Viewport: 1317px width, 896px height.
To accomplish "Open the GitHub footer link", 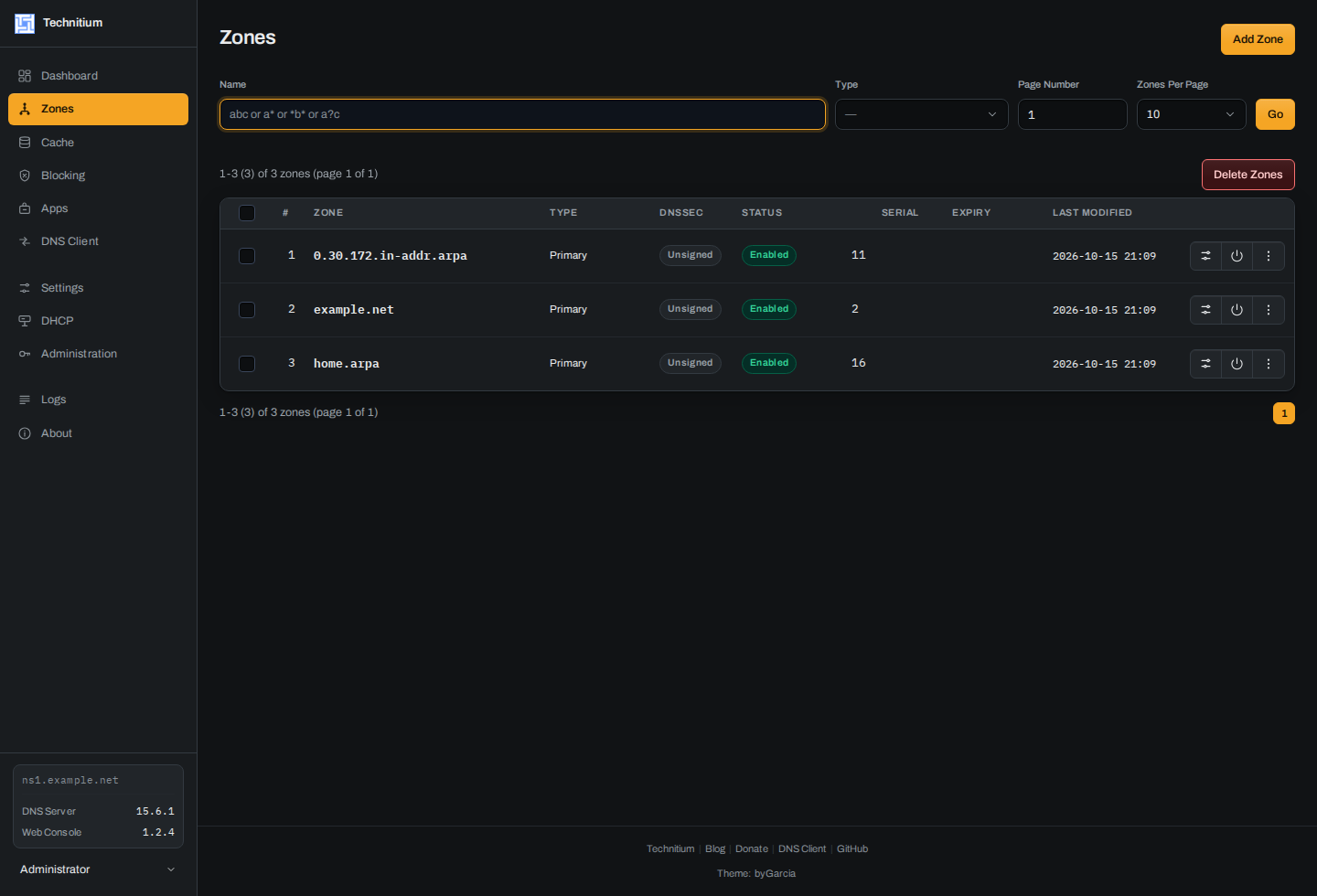I will point(852,849).
